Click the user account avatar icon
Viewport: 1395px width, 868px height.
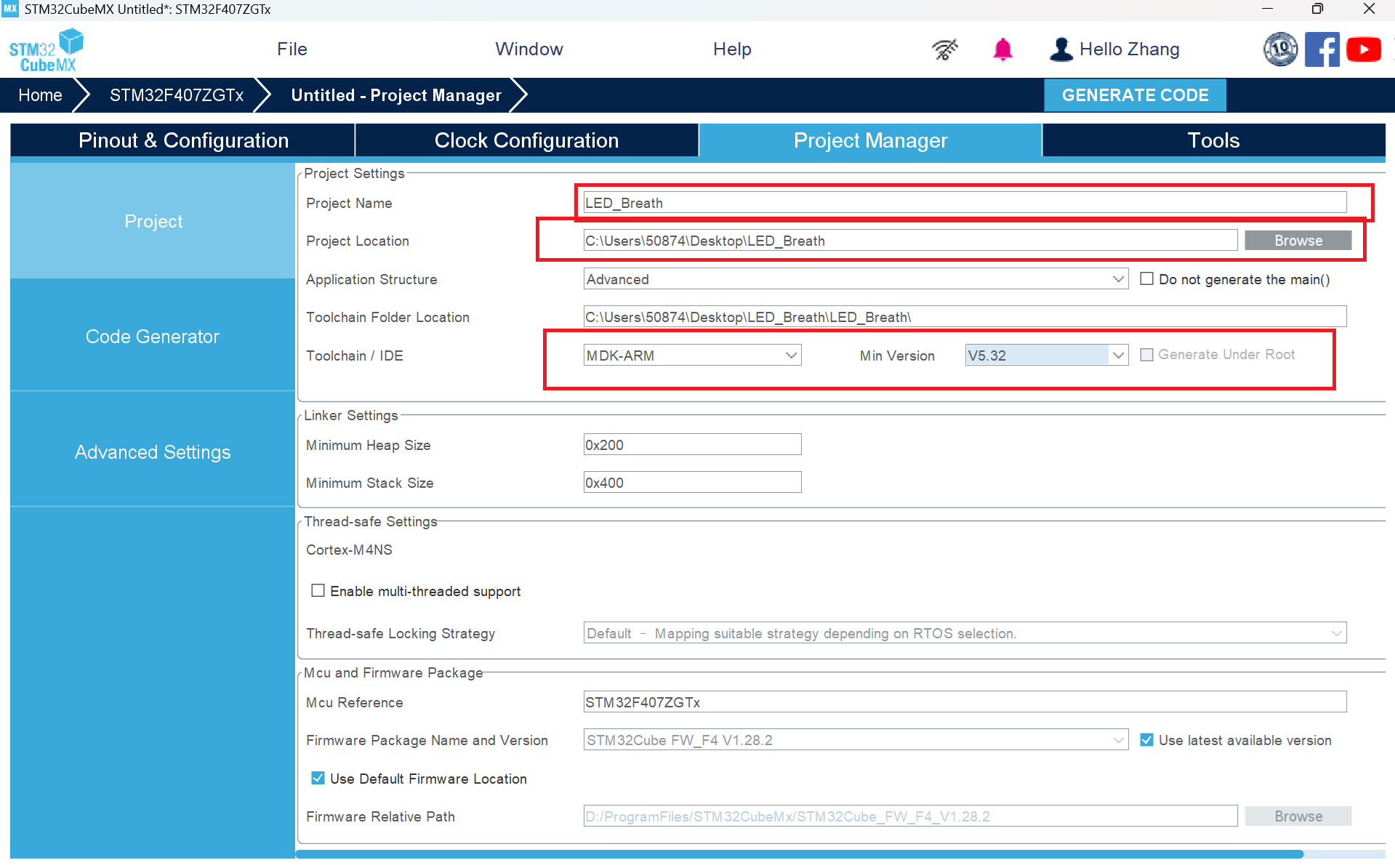1061,49
